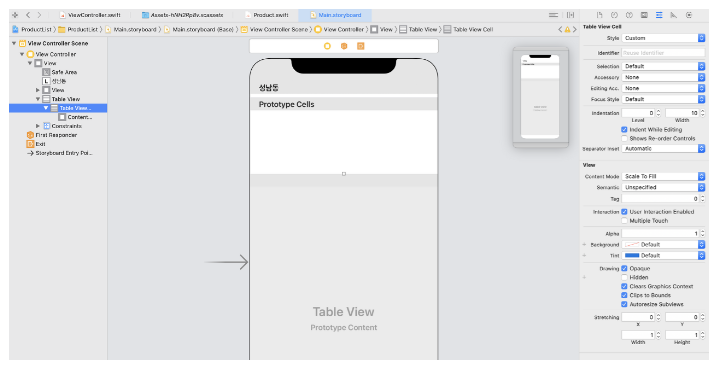Go to the previous issue arrow
The height and width of the screenshot is (374, 718).
560,29
